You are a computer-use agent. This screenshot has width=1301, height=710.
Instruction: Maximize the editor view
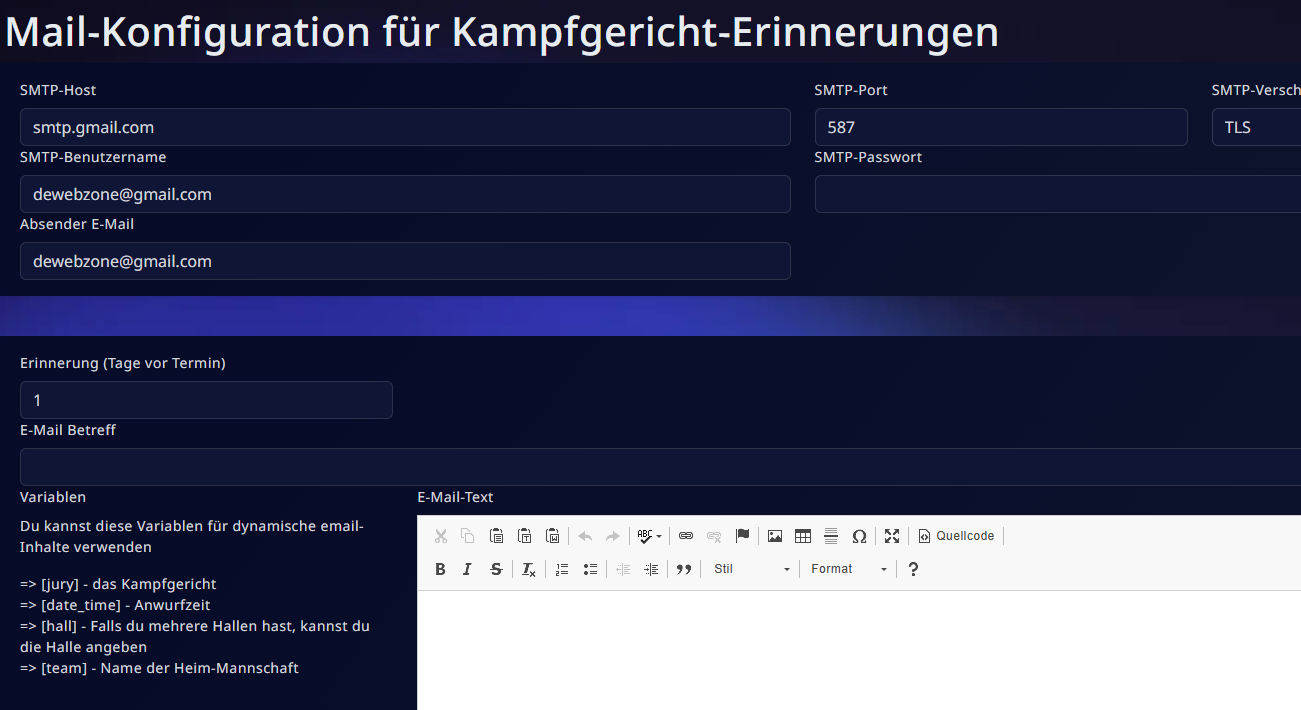point(892,536)
